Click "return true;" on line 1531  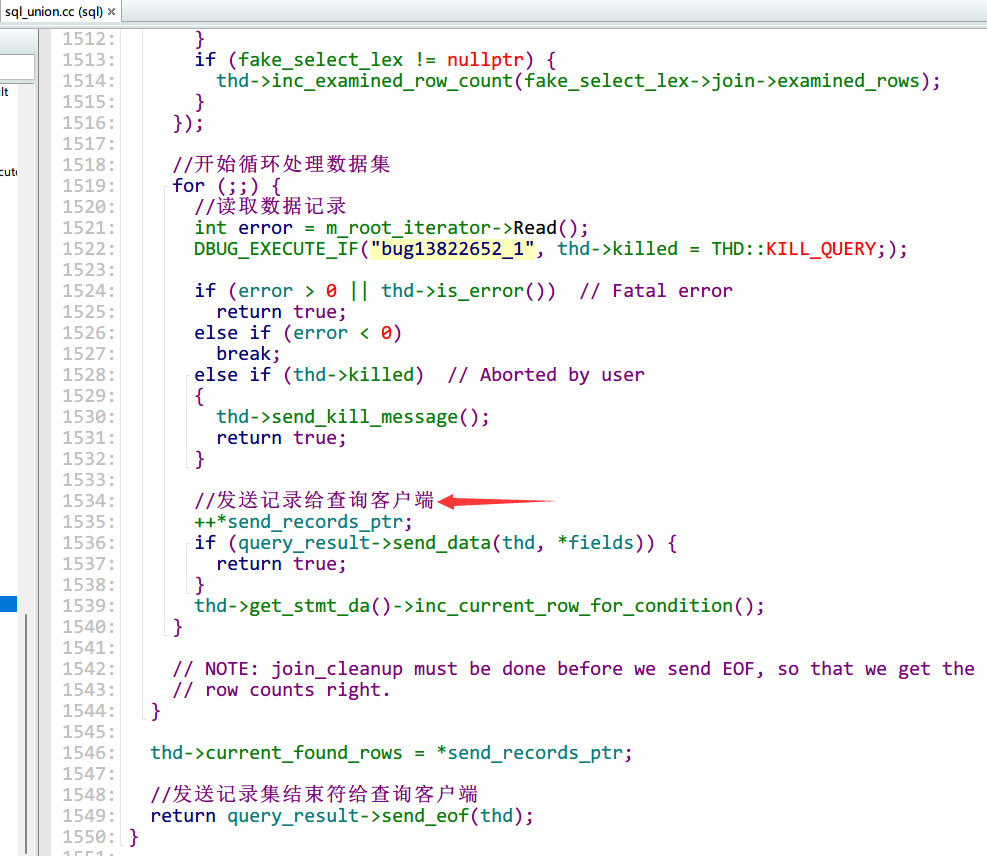click(x=281, y=438)
